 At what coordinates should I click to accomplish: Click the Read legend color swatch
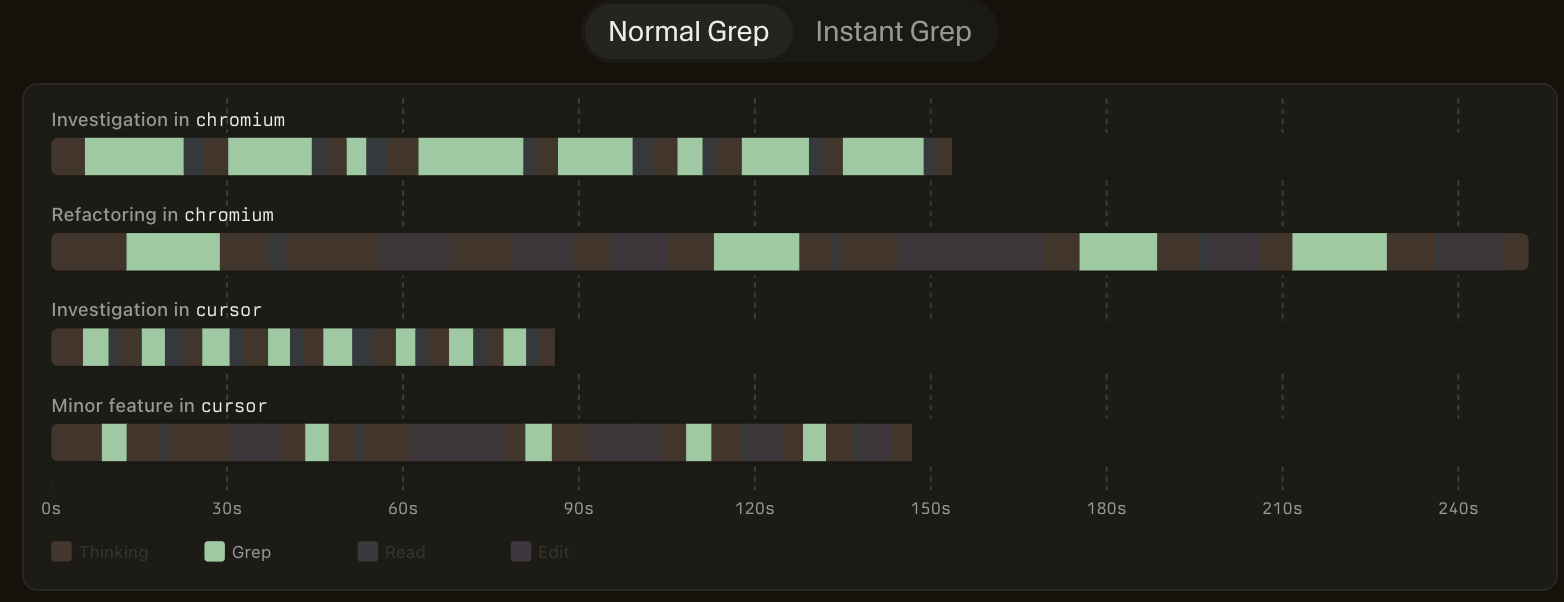pos(368,551)
